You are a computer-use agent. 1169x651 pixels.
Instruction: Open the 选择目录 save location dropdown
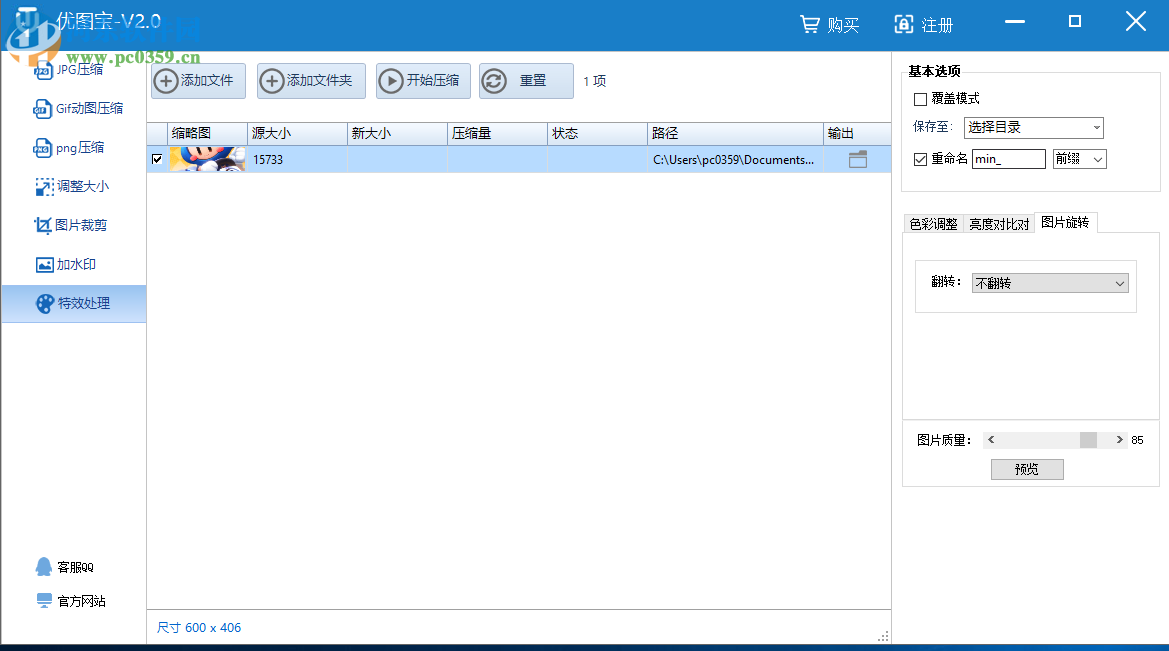[1033, 128]
